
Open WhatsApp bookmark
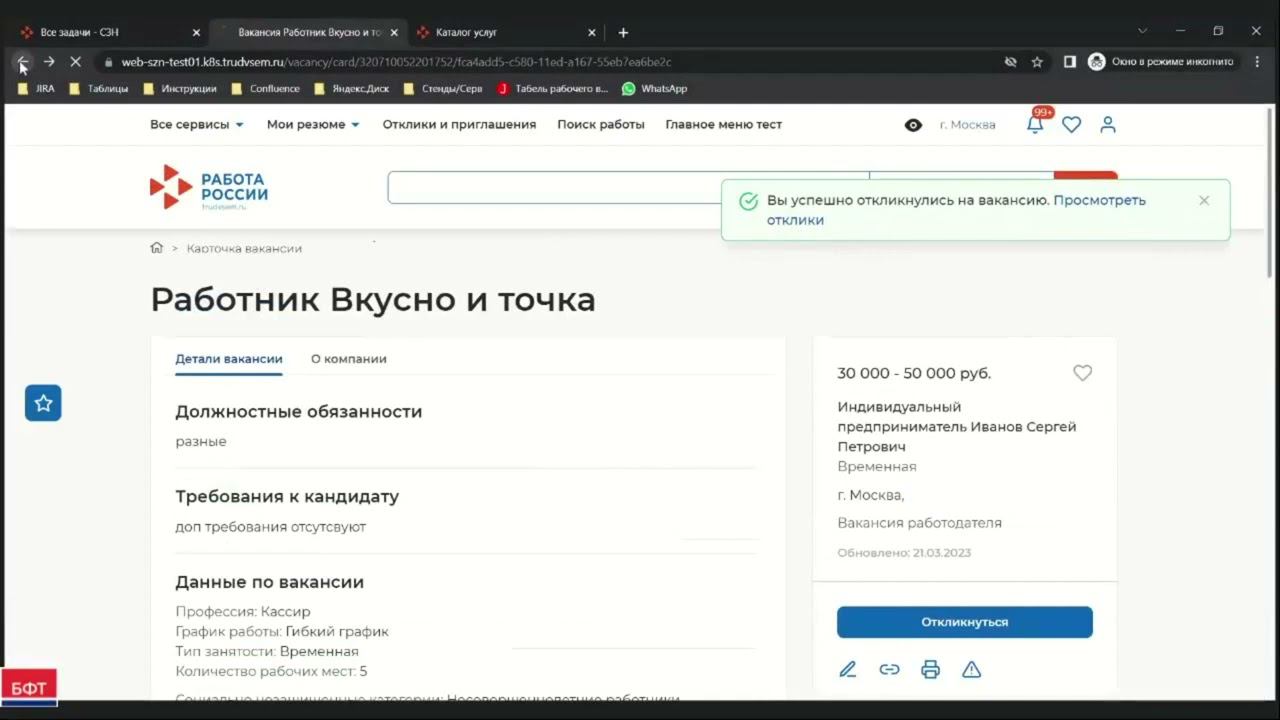tap(655, 89)
